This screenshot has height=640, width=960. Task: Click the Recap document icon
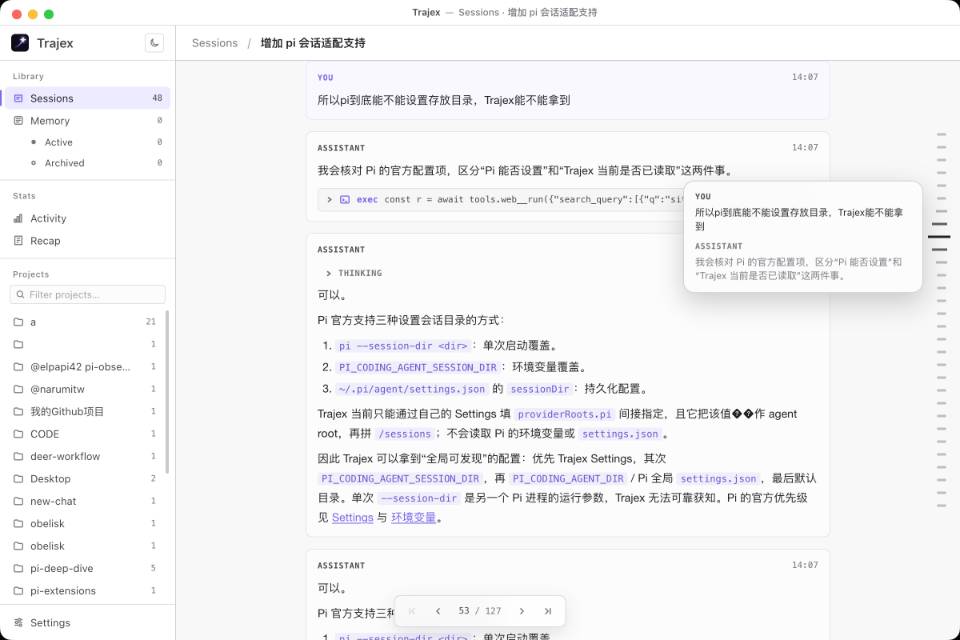click(18, 241)
